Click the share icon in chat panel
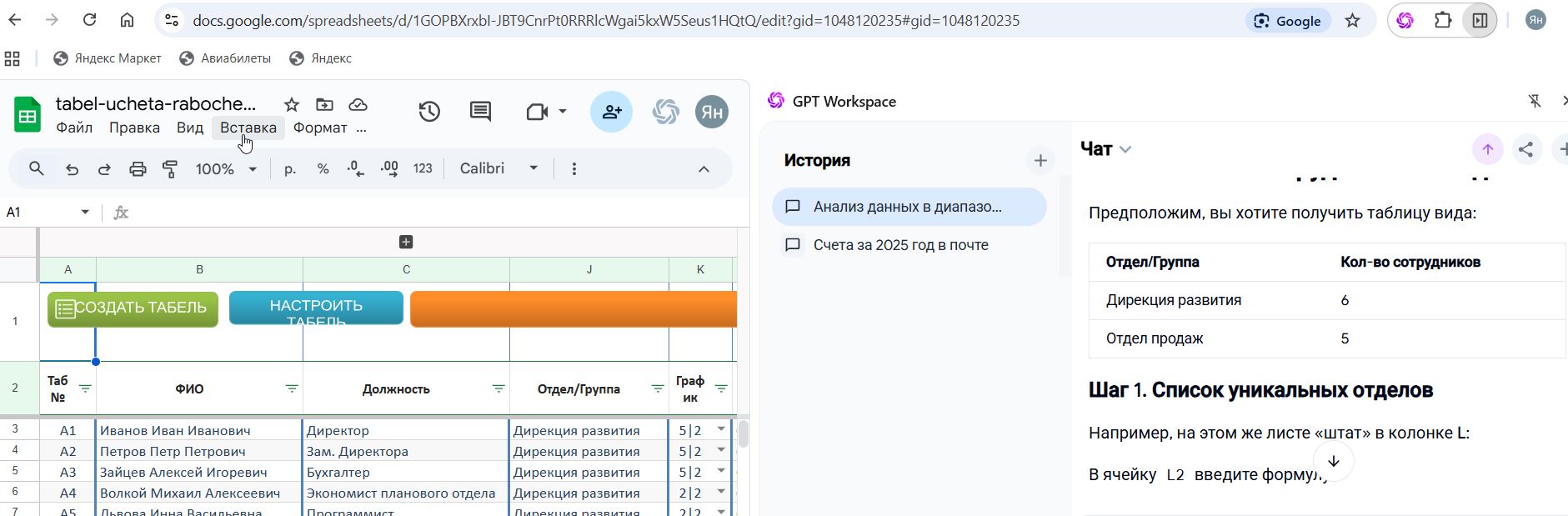Screen dimensions: 1568x516 pos(1525,149)
